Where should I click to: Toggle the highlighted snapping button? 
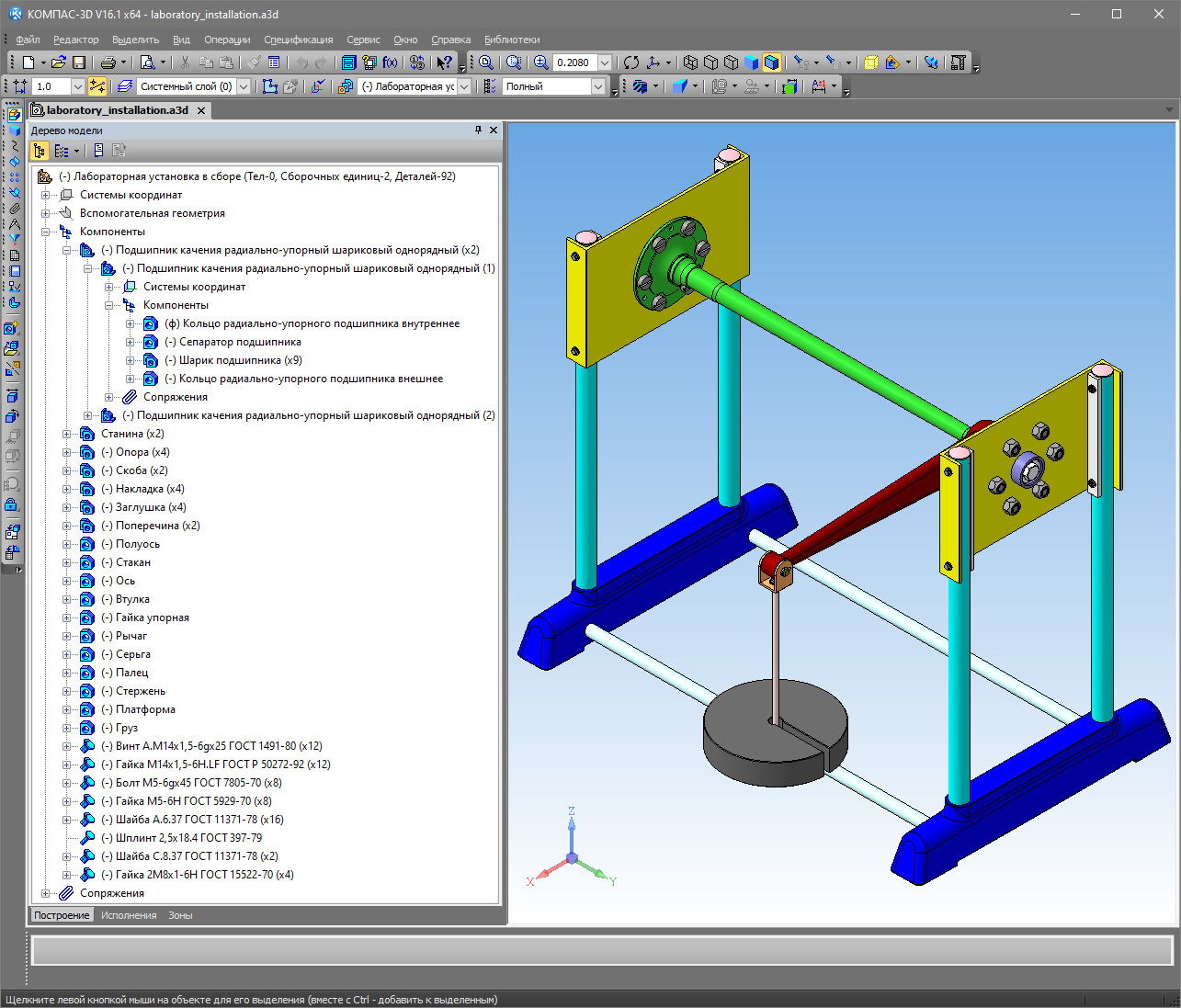click(97, 86)
